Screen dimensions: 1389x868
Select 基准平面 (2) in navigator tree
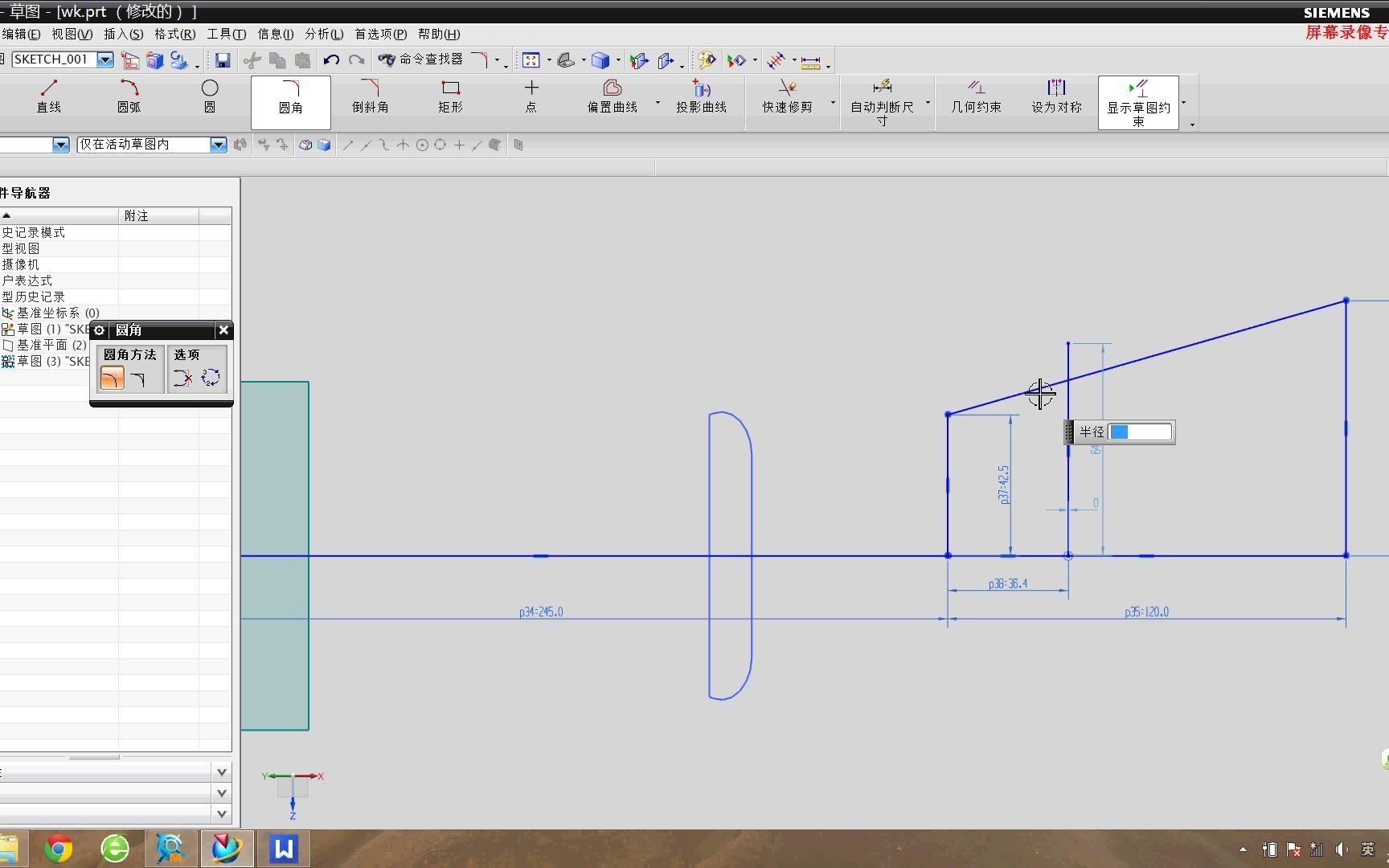[x=44, y=345]
